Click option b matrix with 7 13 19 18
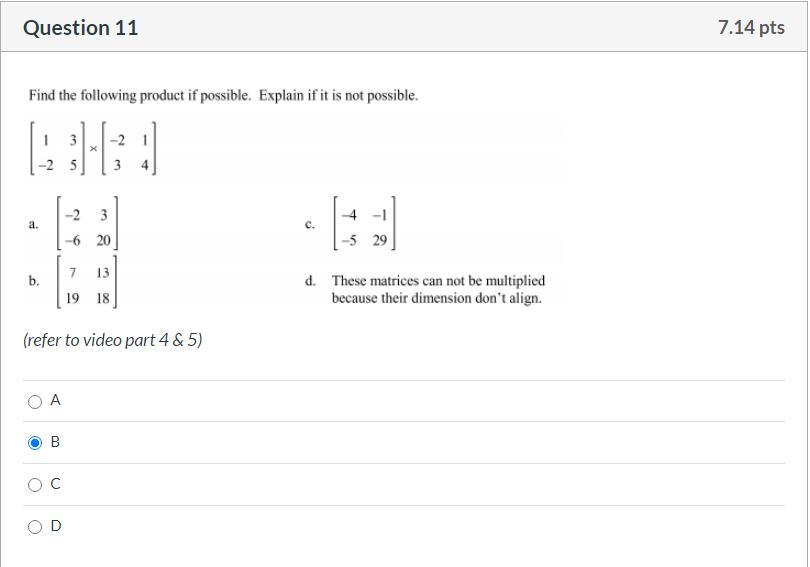The height and width of the screenshot is (567, 810). coord(89,284)
